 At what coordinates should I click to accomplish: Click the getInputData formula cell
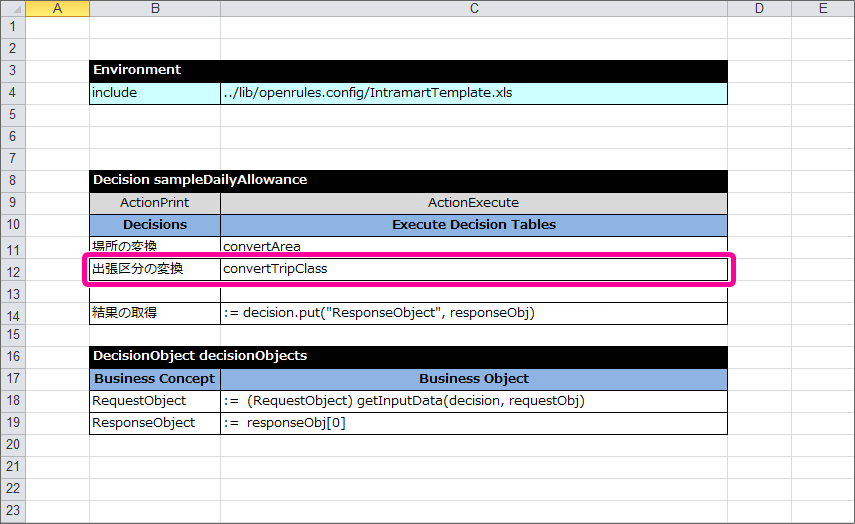473,400
